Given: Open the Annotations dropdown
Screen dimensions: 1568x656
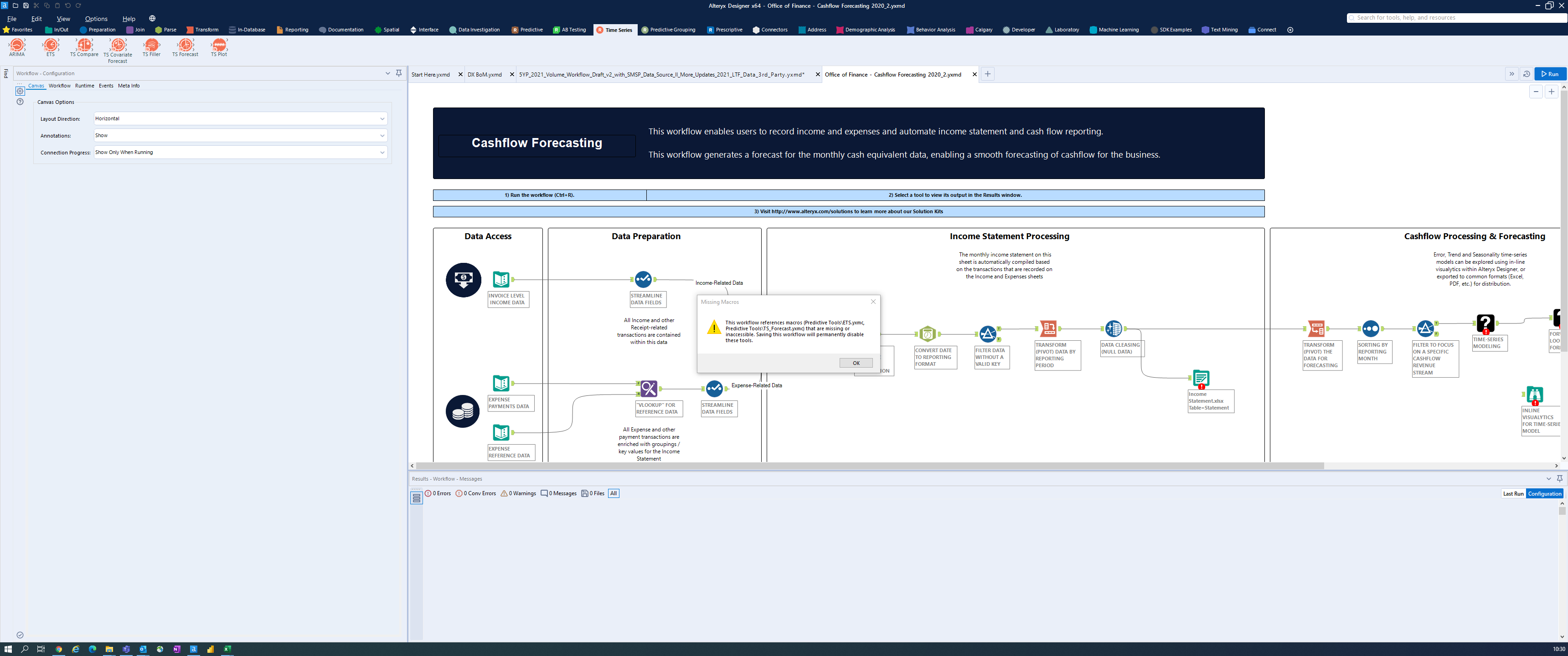Looking at the screenshot, I should coord(383,135).
